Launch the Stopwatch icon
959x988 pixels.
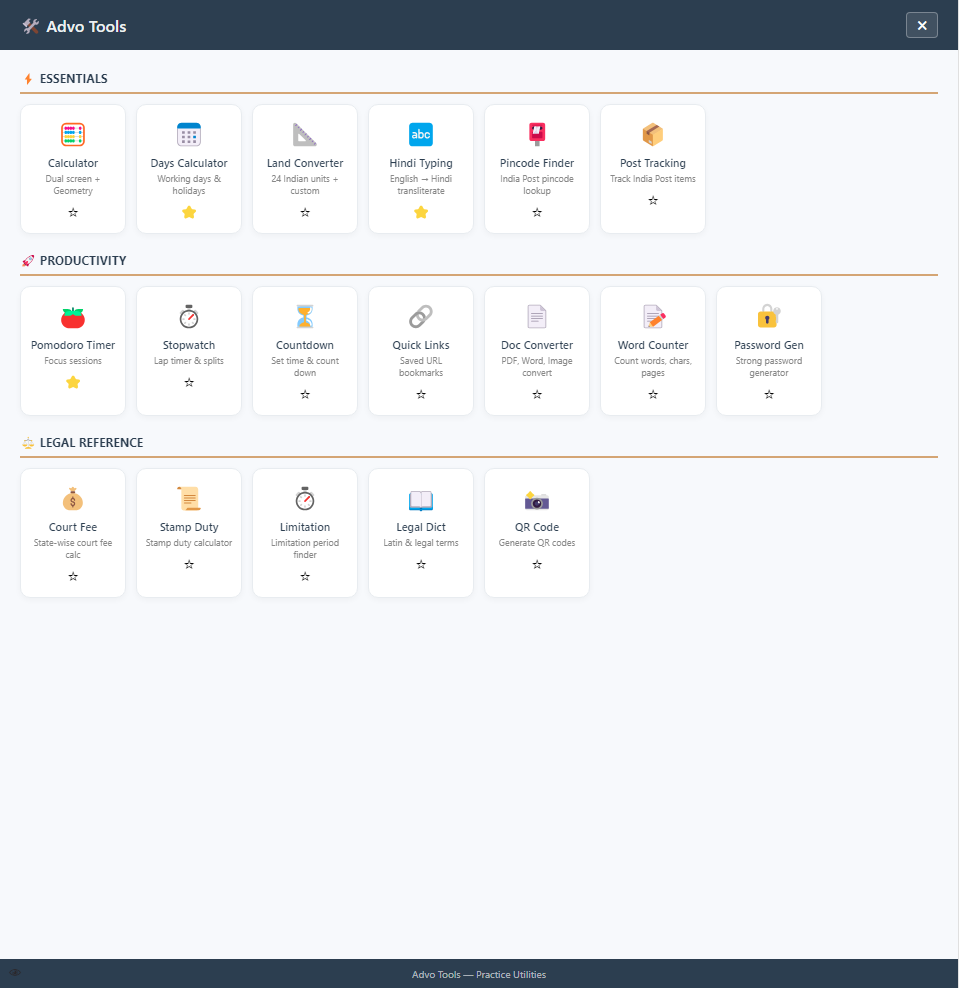(x=189, y=317)
